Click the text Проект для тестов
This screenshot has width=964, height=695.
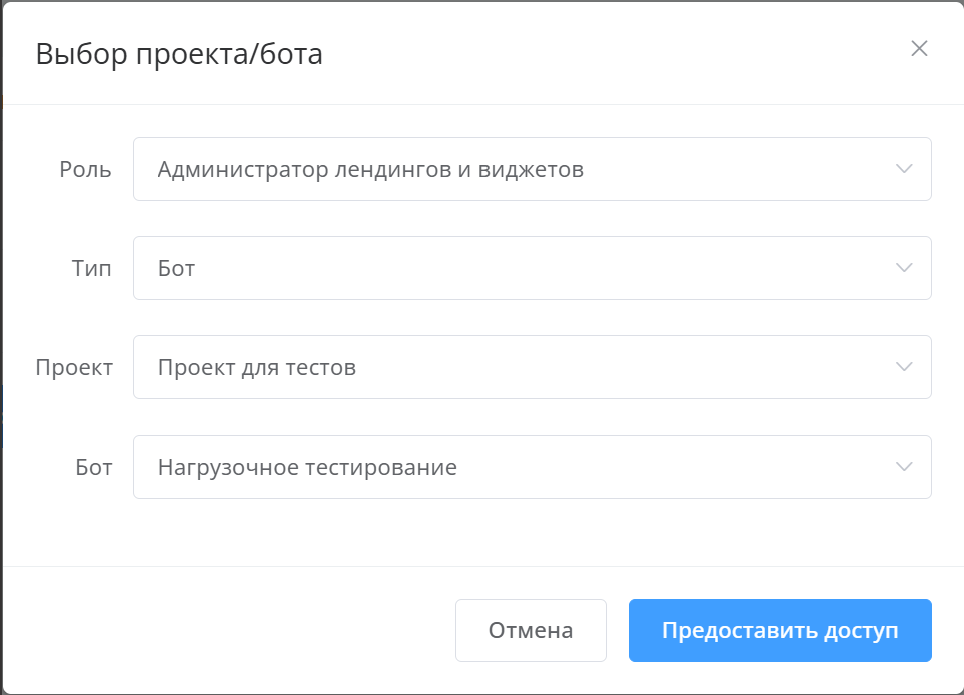[256, 367]
